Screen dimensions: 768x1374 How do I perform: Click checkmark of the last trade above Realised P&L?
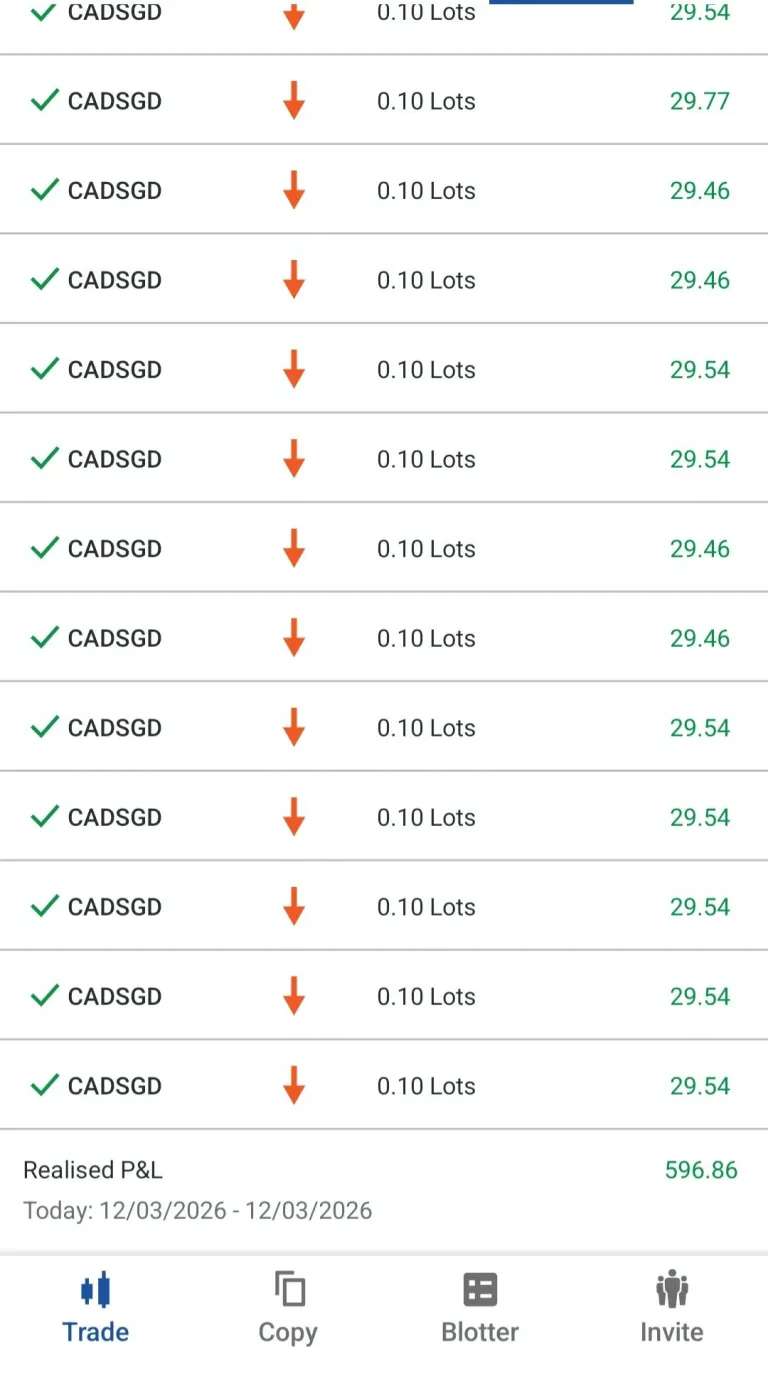(x=45, y=1085)
